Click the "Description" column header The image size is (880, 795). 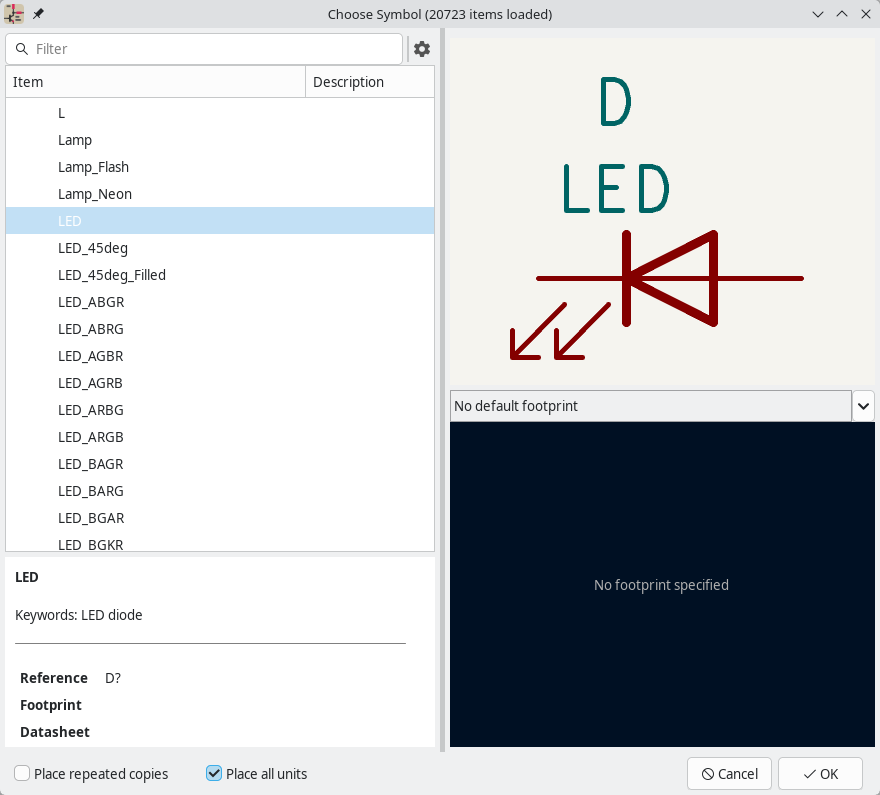click(348, 81)
